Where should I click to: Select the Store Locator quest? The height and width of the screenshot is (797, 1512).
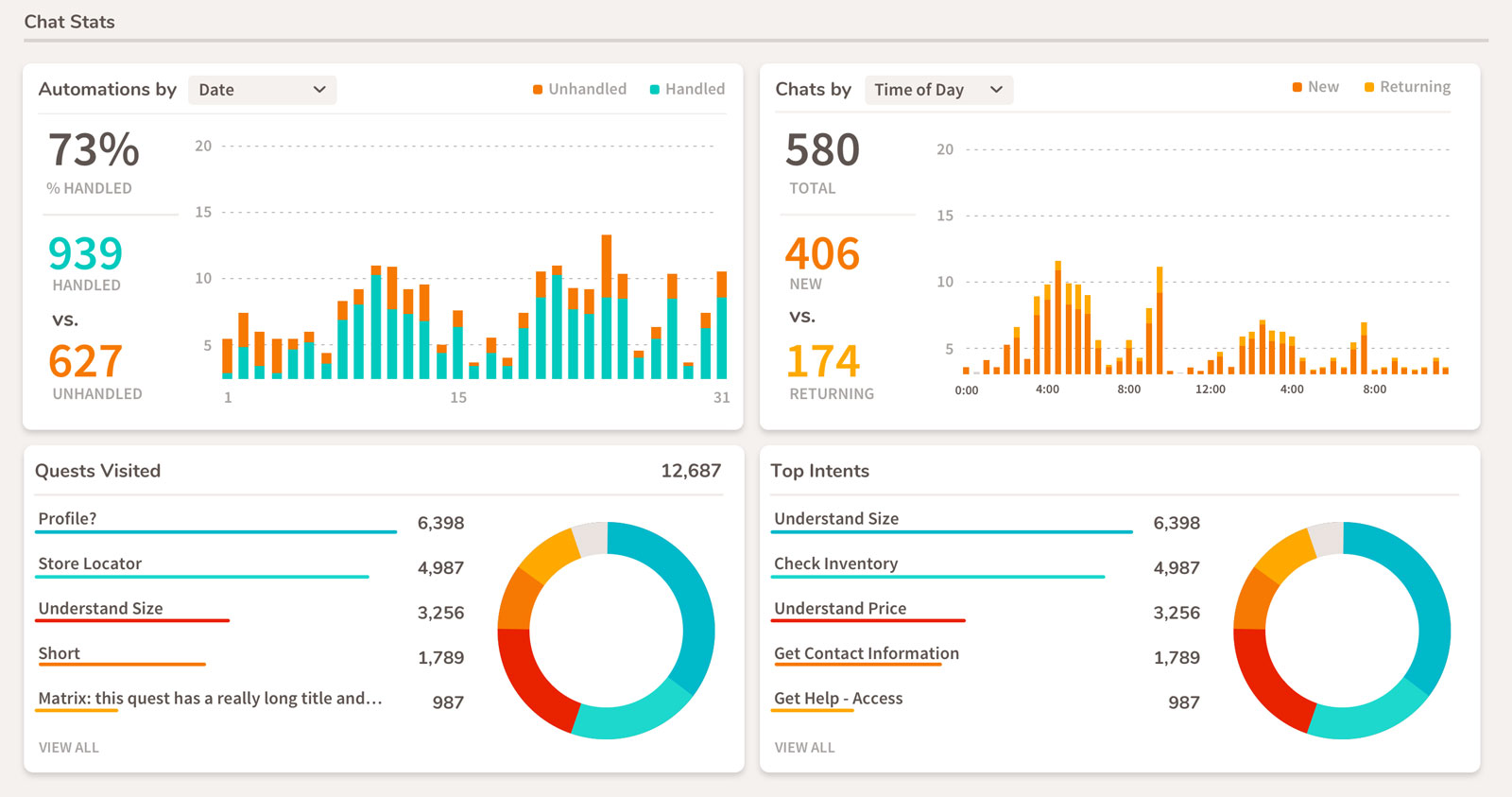tap(90, 563)
